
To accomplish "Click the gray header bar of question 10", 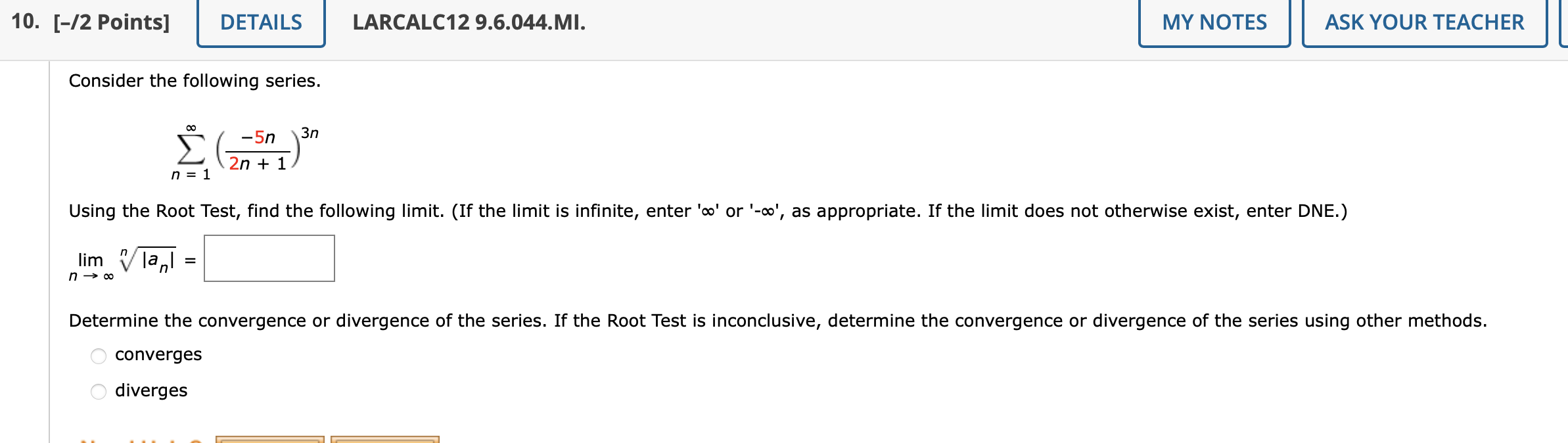I will 789,23.
